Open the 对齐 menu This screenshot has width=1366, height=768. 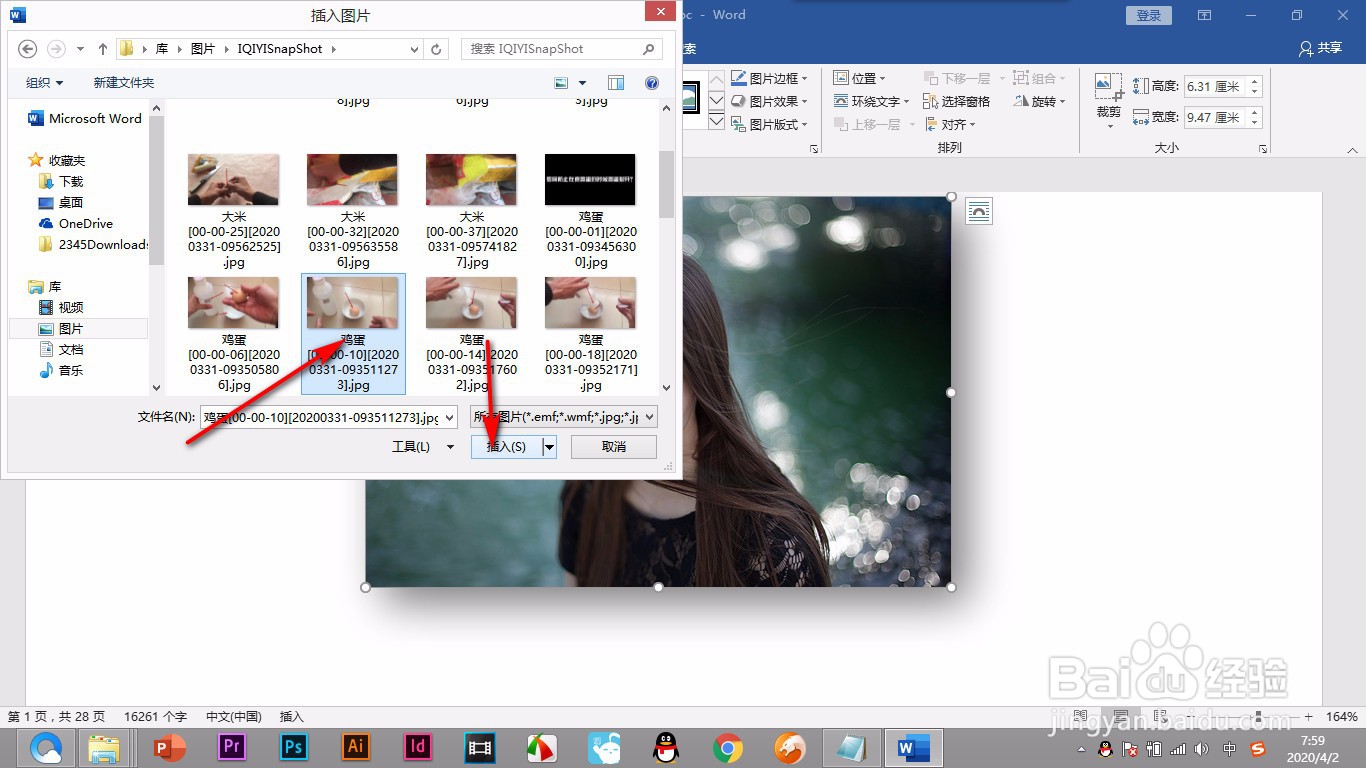click(949, 124)
